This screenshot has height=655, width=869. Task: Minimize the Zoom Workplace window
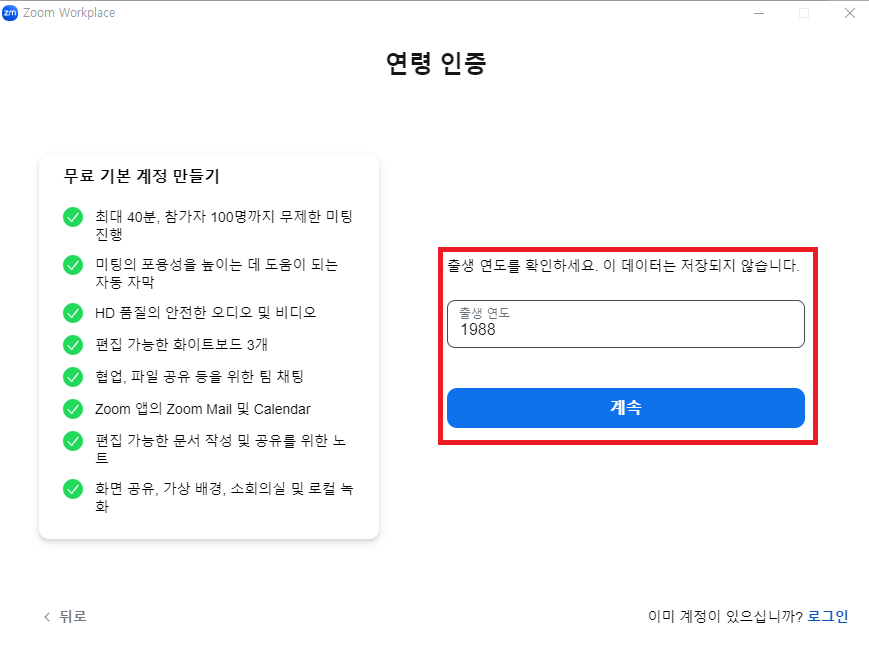click(x=761, y=13)
